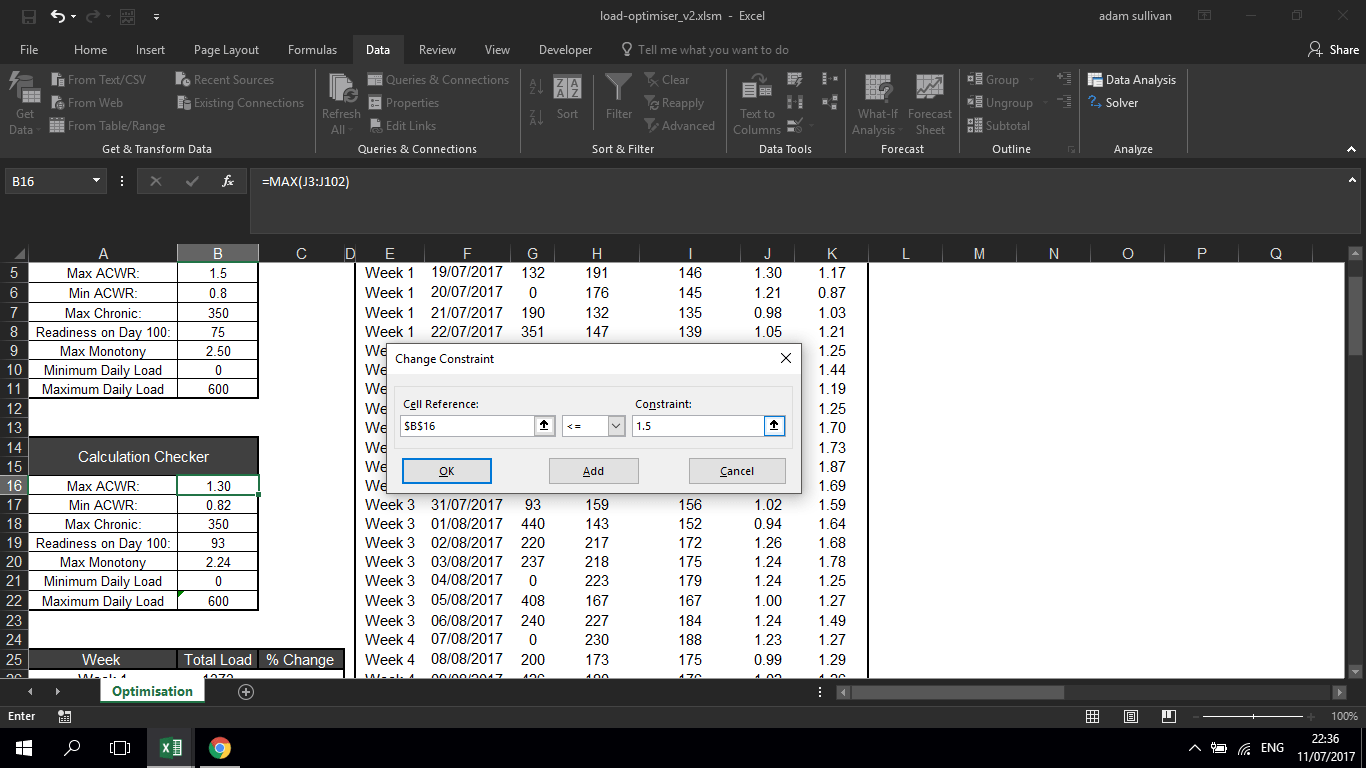The width and height of the screenshot is (1366, 768).
Task: Select the Optimisation sheet tab
Action: [x=152, y=690]
